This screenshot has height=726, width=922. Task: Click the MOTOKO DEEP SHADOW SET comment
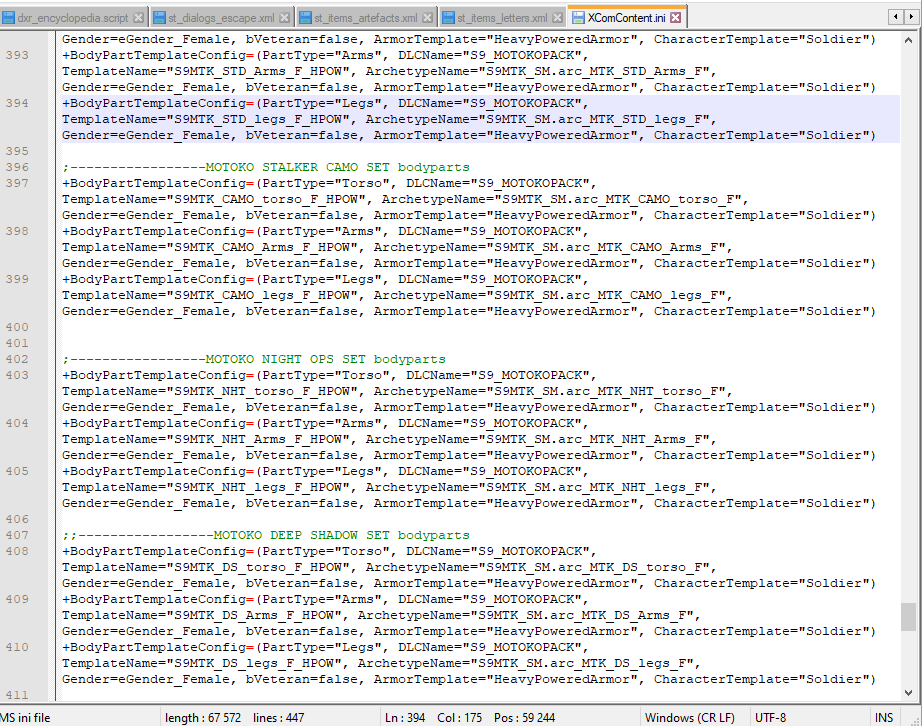266,535
